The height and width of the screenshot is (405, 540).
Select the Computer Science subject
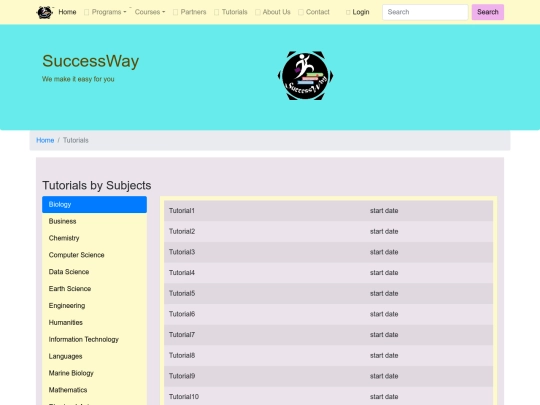(94, 255)
